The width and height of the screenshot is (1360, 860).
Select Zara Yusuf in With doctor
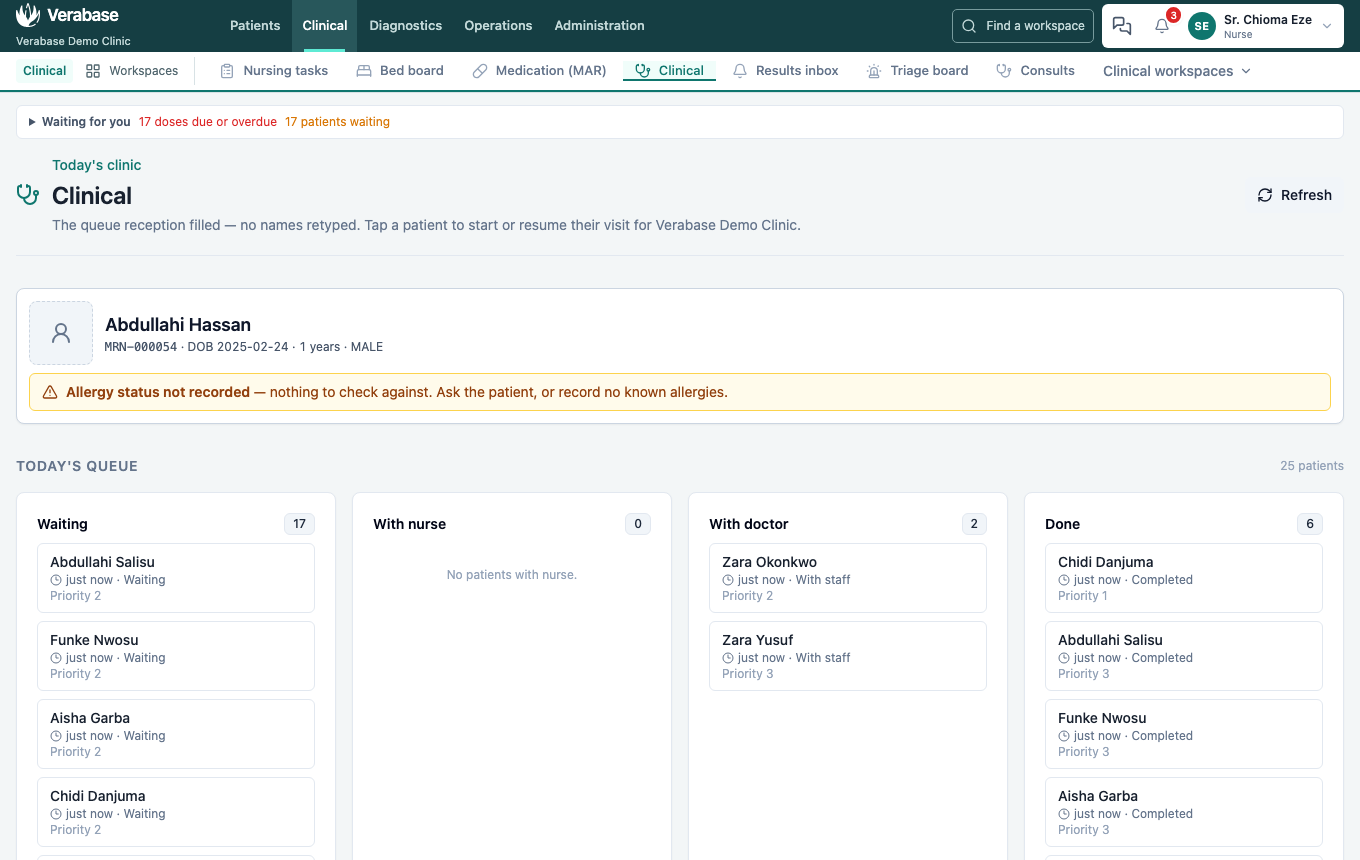pyautogui.click(x=848, y=656)
